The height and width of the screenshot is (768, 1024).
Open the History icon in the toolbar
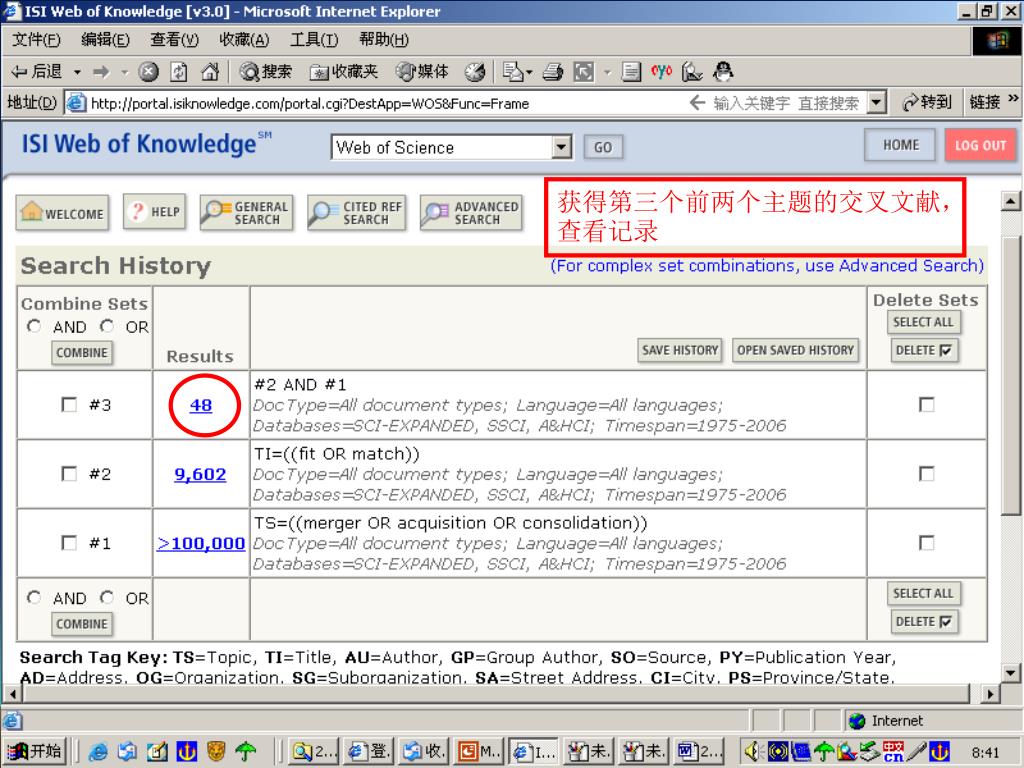[475, 72]
